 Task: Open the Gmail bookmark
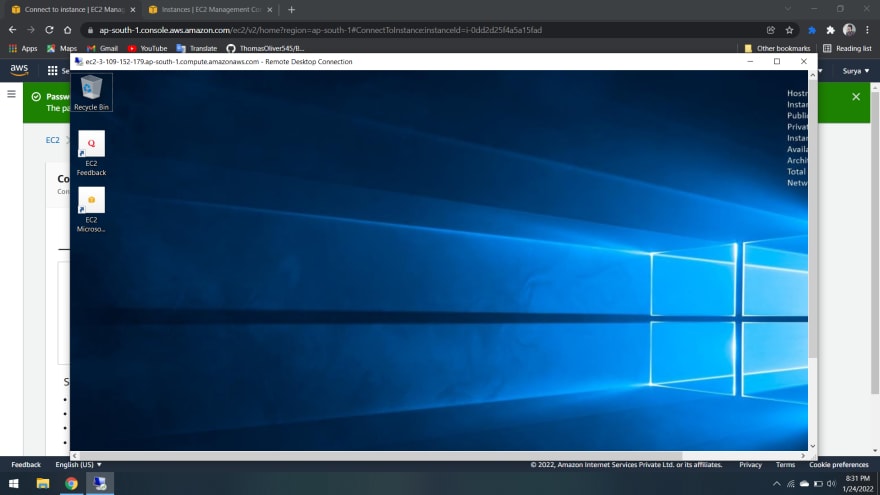[103, 48]
